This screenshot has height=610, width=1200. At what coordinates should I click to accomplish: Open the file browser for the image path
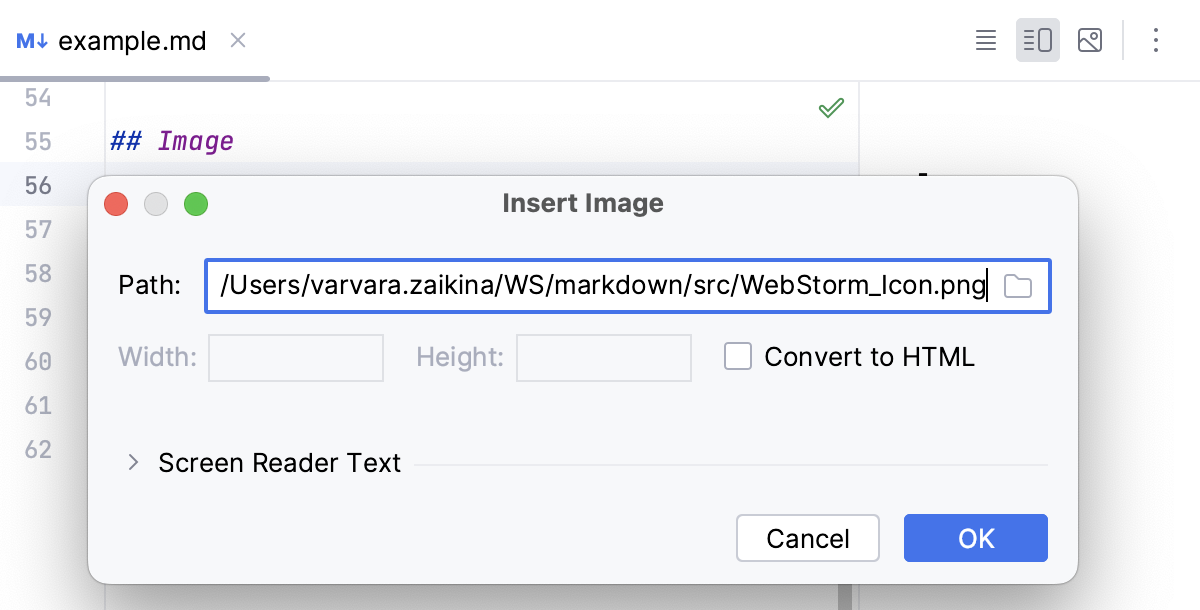pos(1019,286)
